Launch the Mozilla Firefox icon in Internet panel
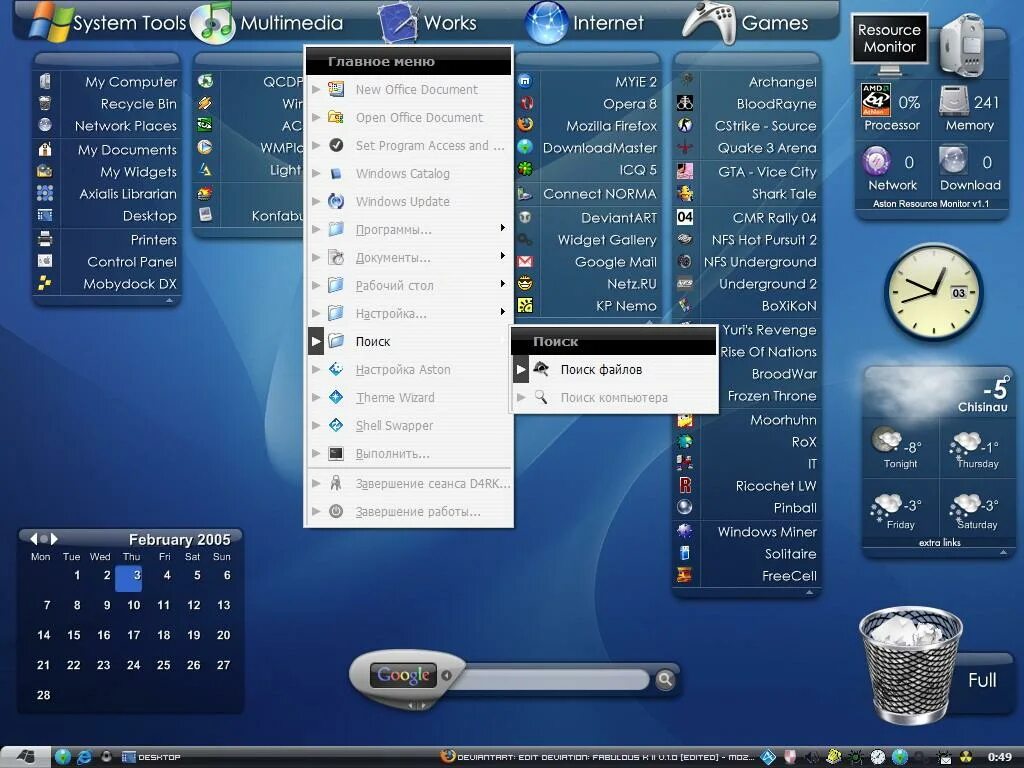The width and height of the screenshot is (1024, 768). coord(526,125)
